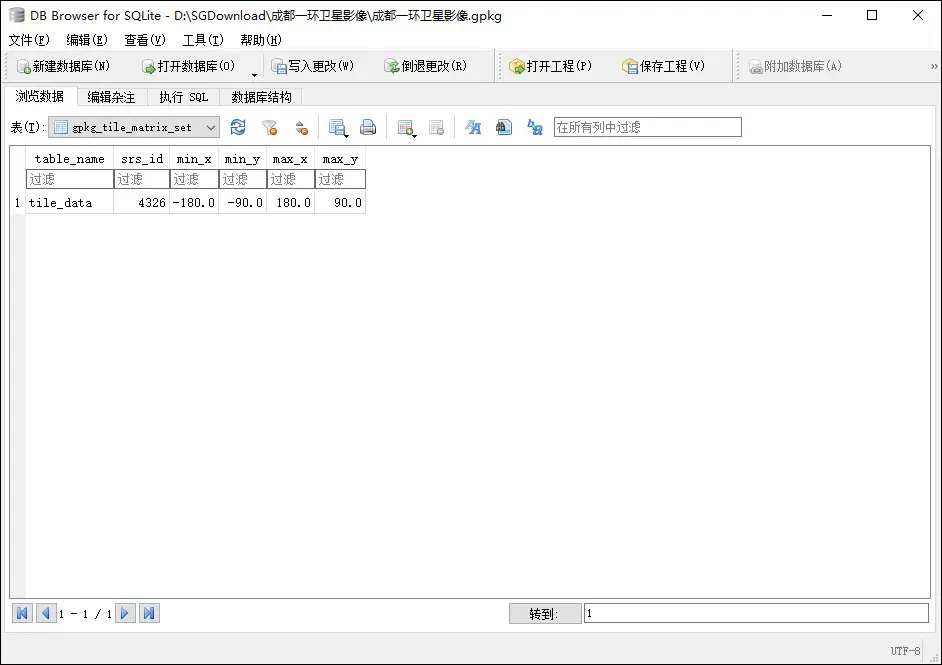Screen dimensions: 942x665
Task: Click the print table icon
Action: pos(368,127)
